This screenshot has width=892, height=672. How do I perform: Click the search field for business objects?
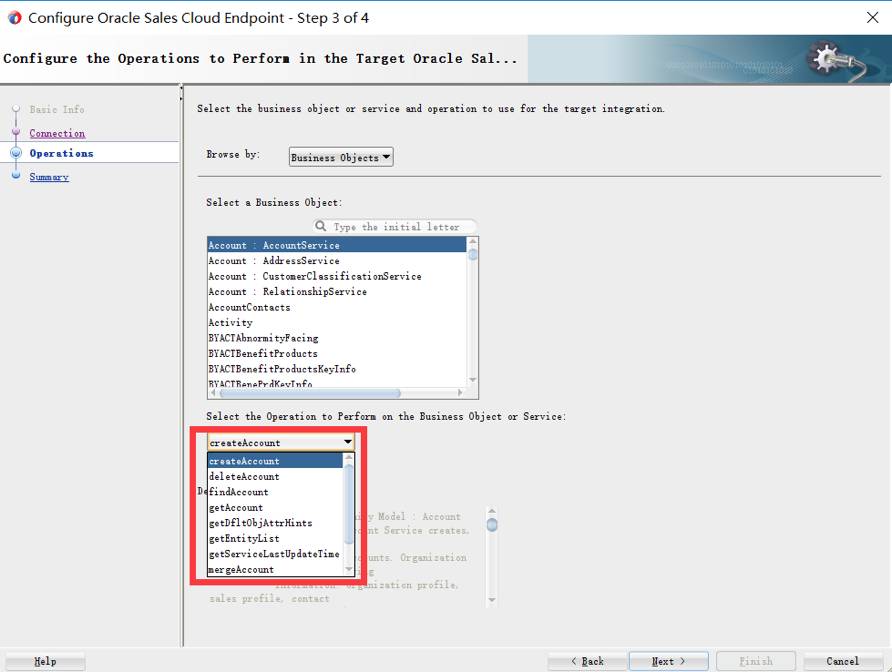coord(394,226)
